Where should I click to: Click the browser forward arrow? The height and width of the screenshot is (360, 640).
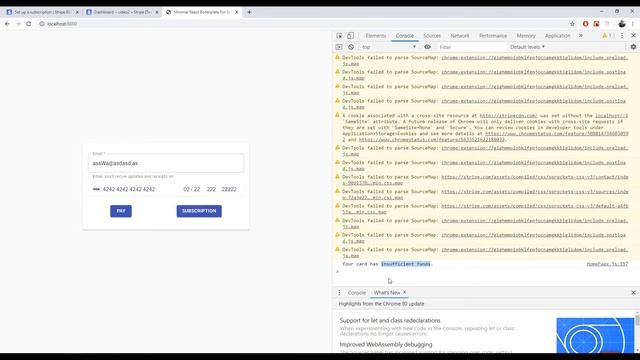tap(18, 24)
